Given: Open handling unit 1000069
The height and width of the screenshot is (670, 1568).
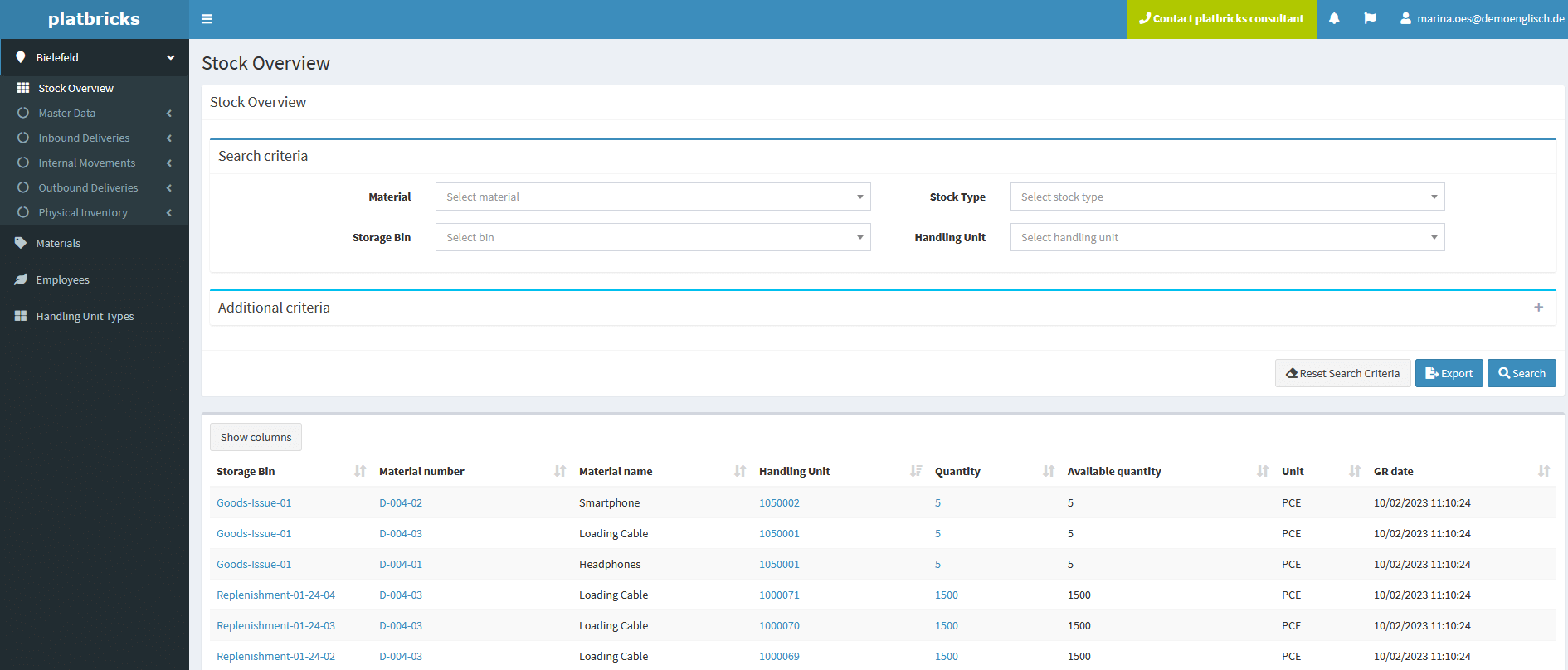Looking at the screenshot, I should click(779, 656).
